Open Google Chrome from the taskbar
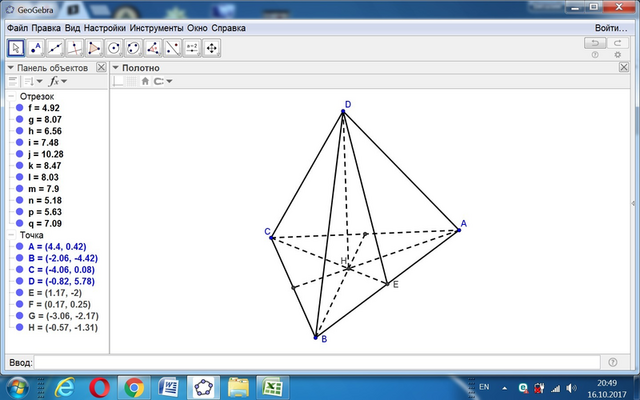Viewport: 640px width, 400px height. [x=134, y=388]
